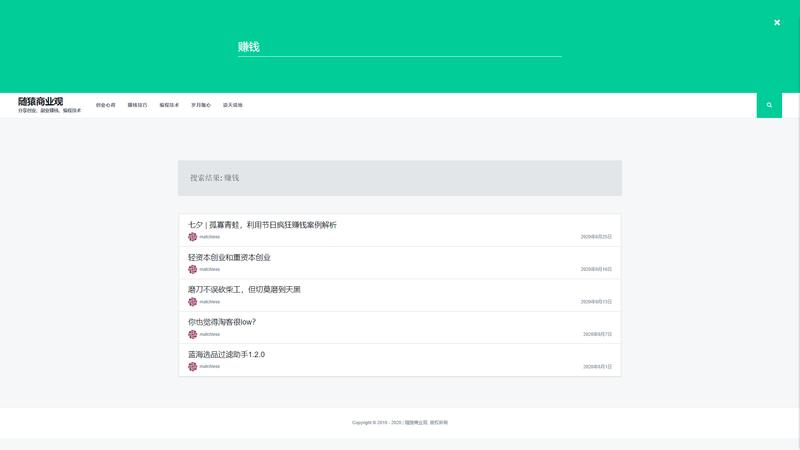Open article 你也觉得淘客很low?
This screenshot has height=450, width=800.
click(221, 322)
